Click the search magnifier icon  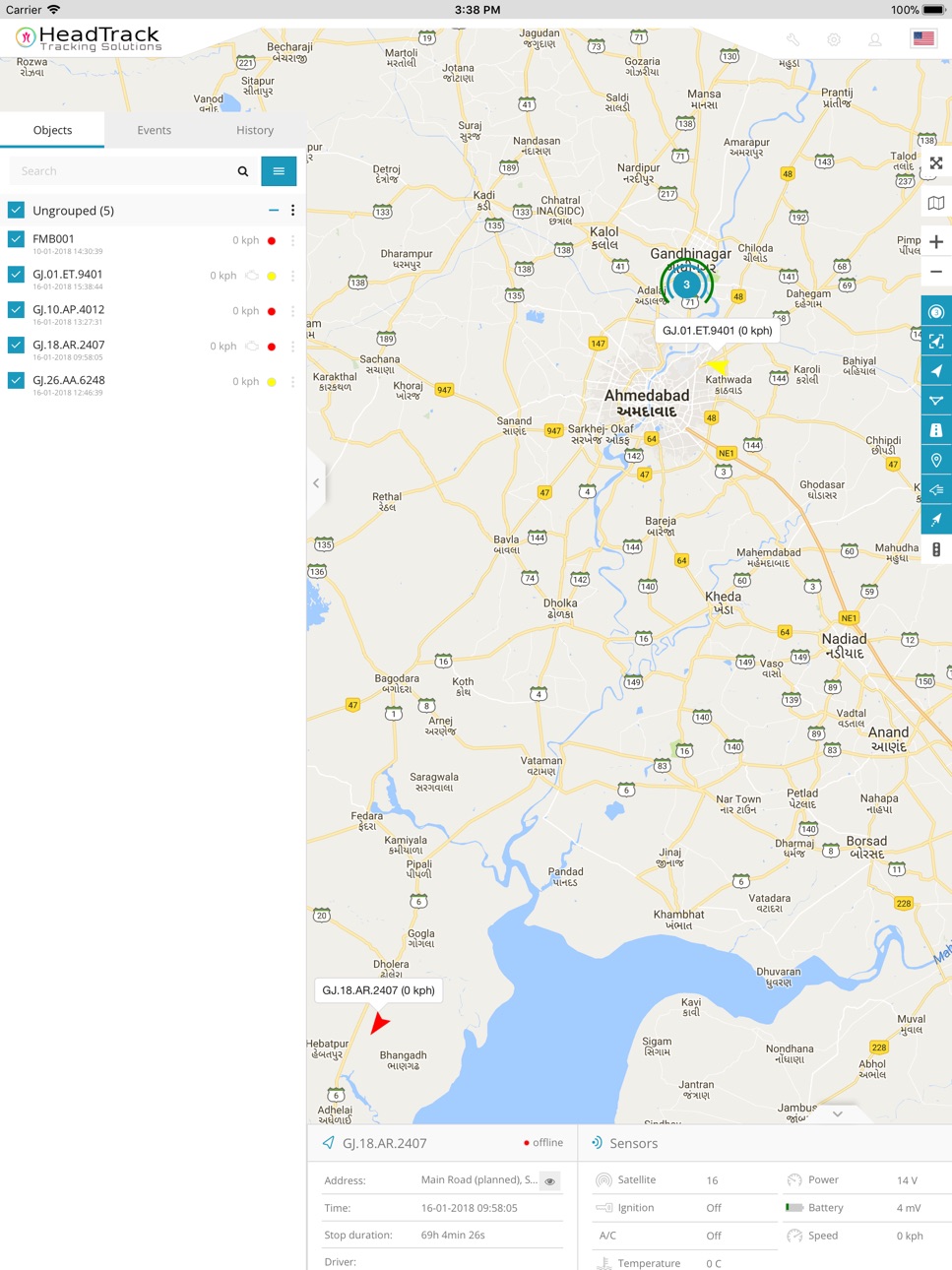click(x=243, y=171)
